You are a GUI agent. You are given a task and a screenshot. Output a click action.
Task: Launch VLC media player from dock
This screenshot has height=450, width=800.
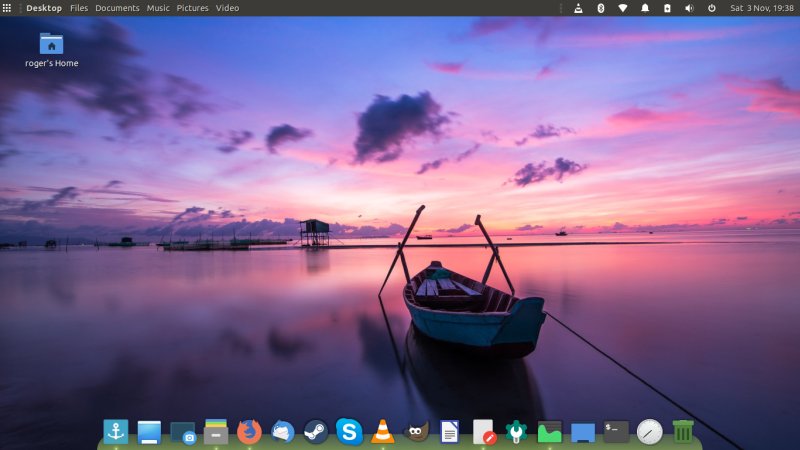point(382,431)
